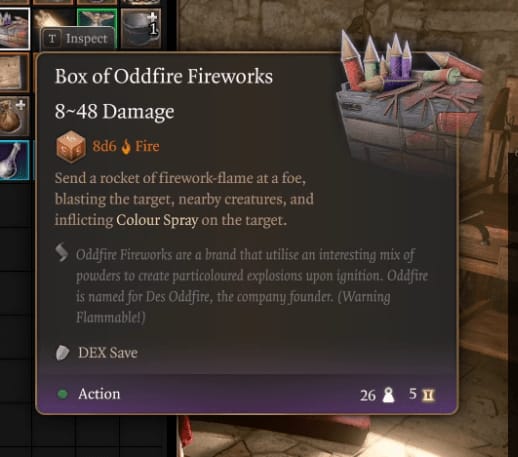The width and height of the screenshot is (518, 457).
Task: Click the 8~48 Damage heading
Action: (114, 111)
